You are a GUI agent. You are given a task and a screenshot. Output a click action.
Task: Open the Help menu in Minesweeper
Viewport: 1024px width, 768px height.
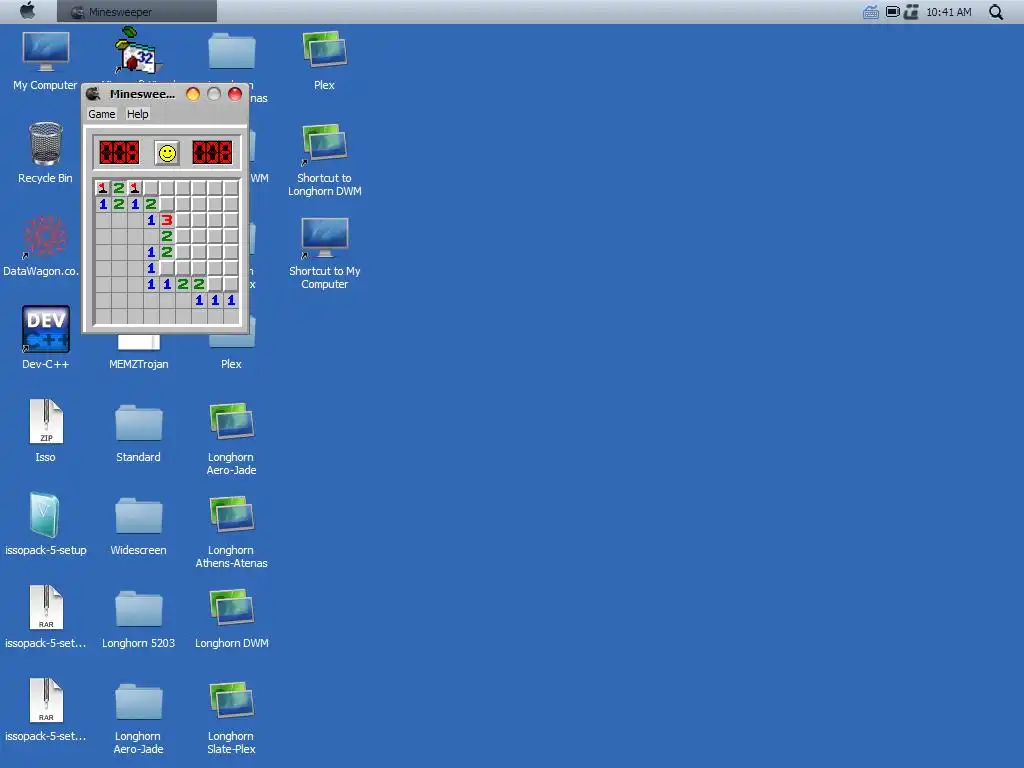(137, 114)
